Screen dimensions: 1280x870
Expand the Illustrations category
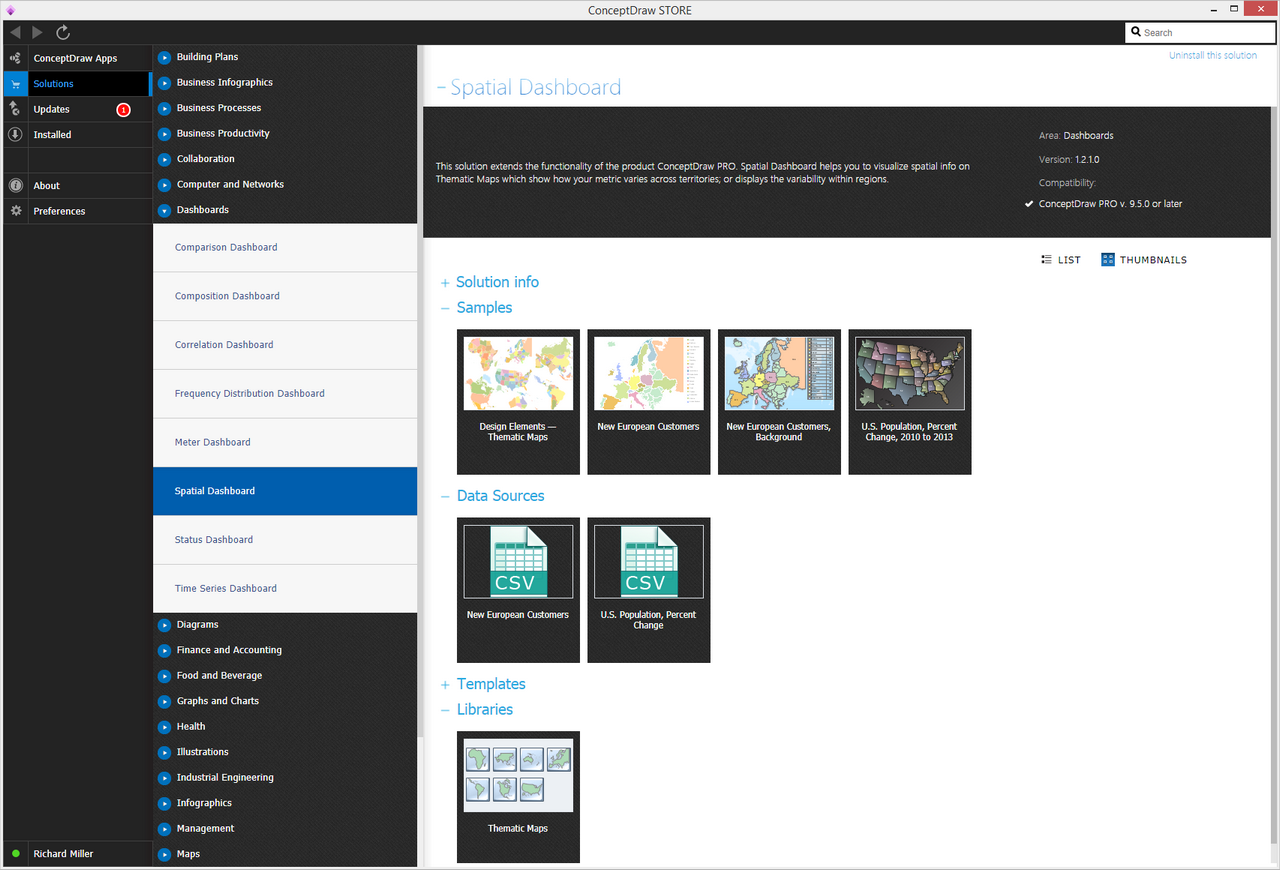point(165,752)
